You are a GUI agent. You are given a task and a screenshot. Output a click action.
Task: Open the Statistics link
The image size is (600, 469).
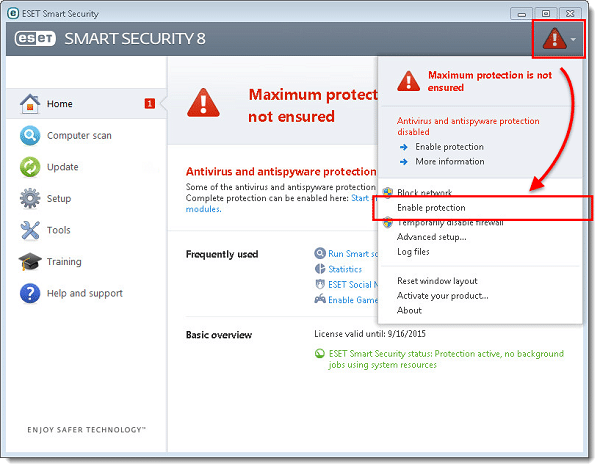point(345,269)
